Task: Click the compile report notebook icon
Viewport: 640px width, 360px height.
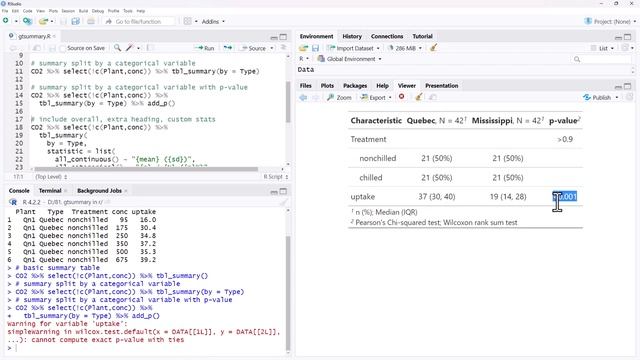Action: (150, 48)
